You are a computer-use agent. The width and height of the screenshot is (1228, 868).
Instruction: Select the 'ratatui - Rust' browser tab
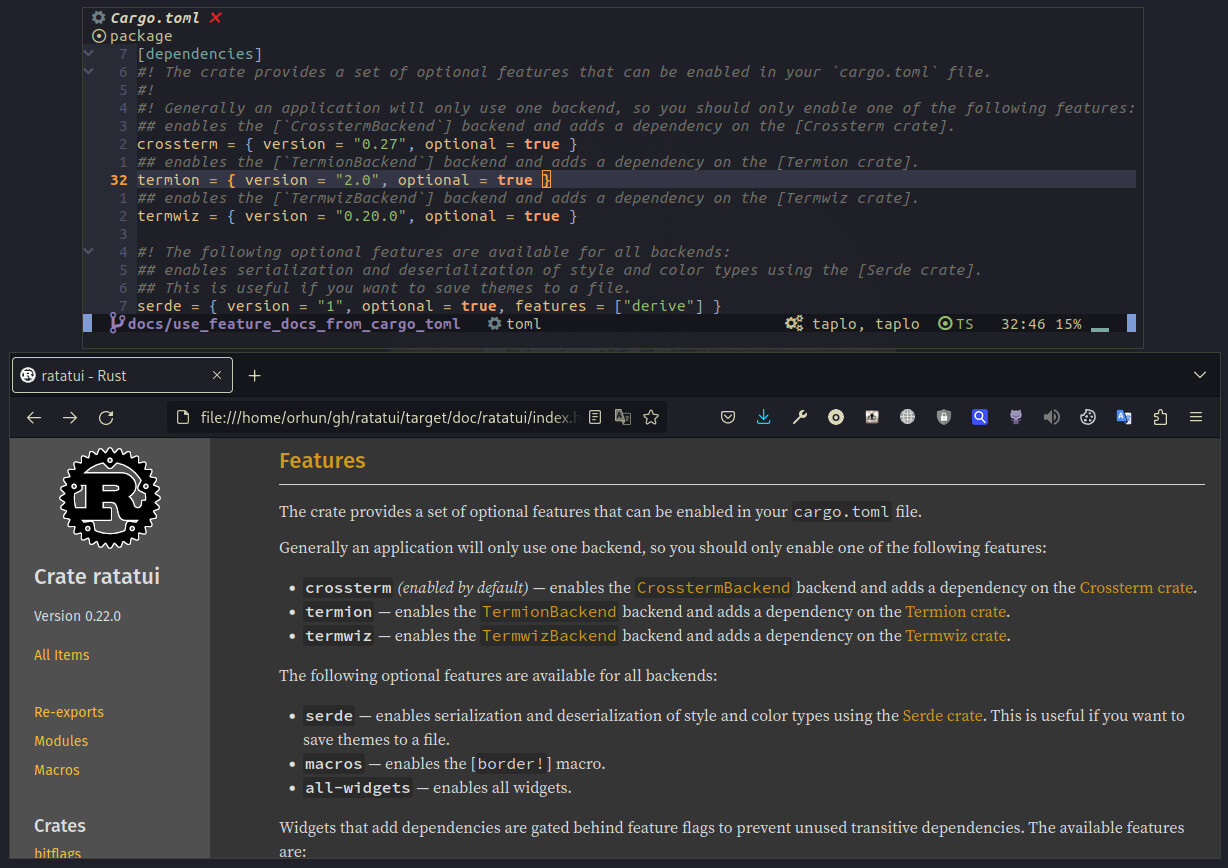[122, 375]
